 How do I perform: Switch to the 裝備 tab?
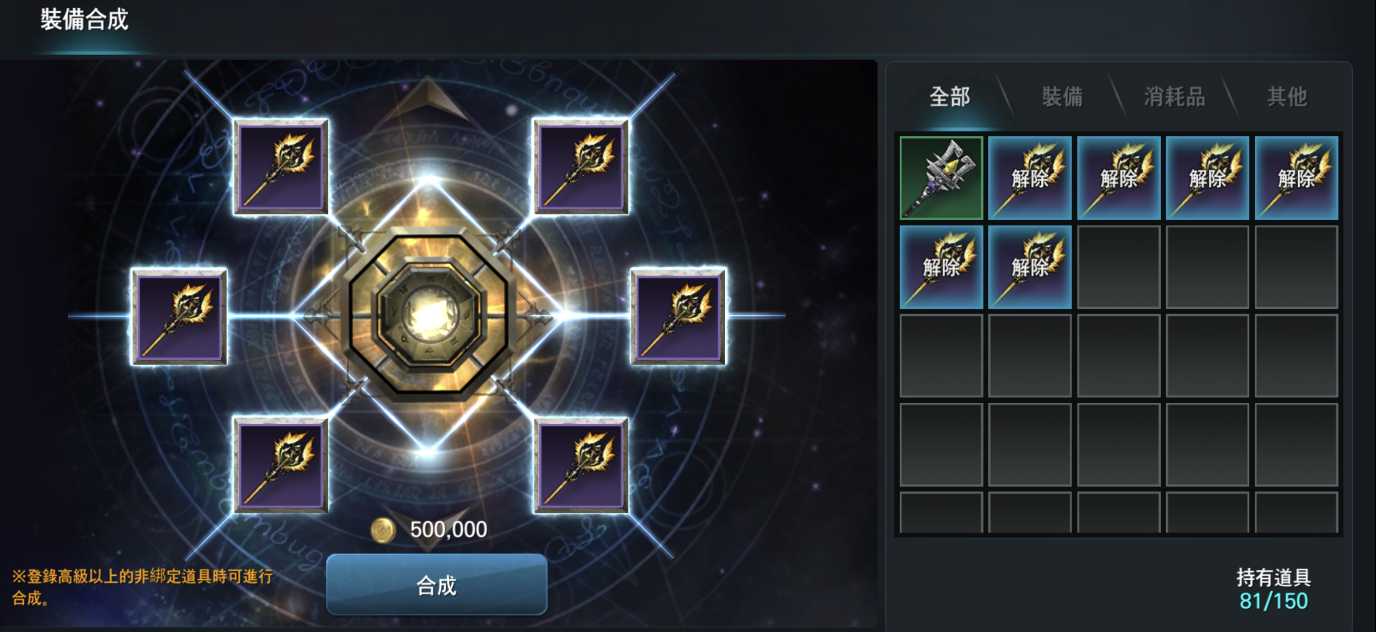coord(1062,97)
